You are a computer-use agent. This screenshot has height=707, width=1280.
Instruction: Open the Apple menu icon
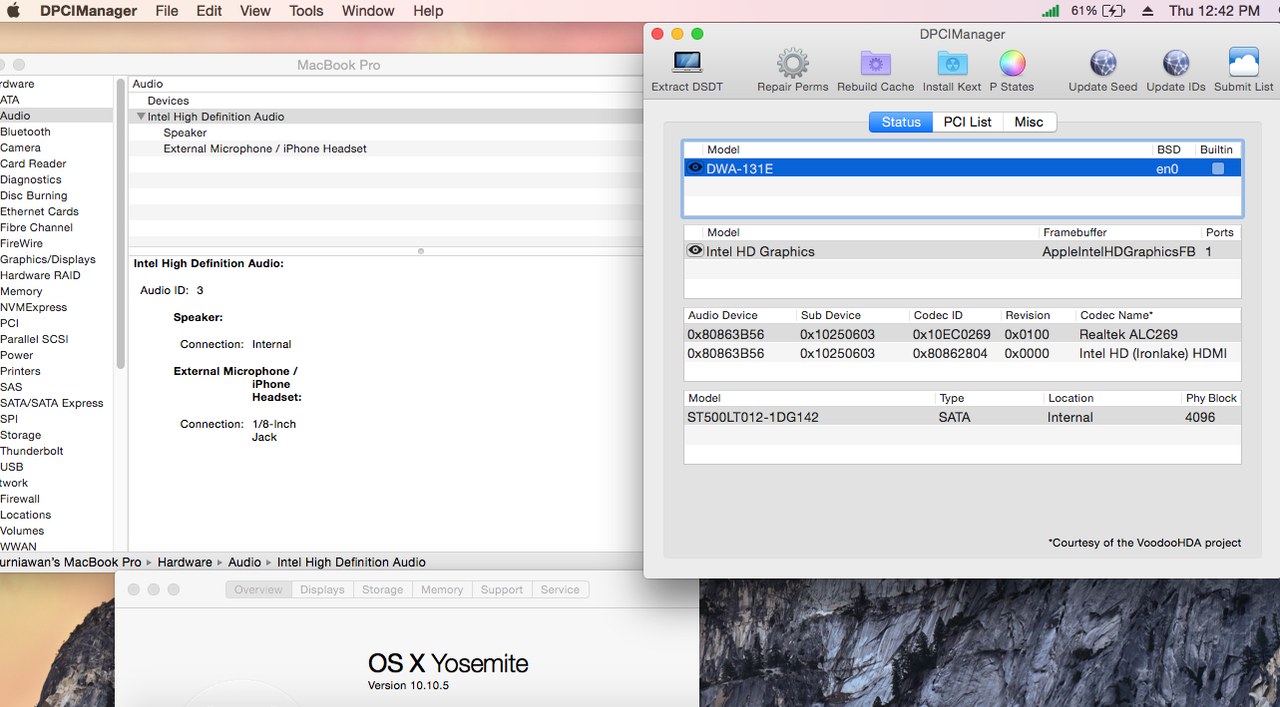pyautogui.click(x=15, y=11)
